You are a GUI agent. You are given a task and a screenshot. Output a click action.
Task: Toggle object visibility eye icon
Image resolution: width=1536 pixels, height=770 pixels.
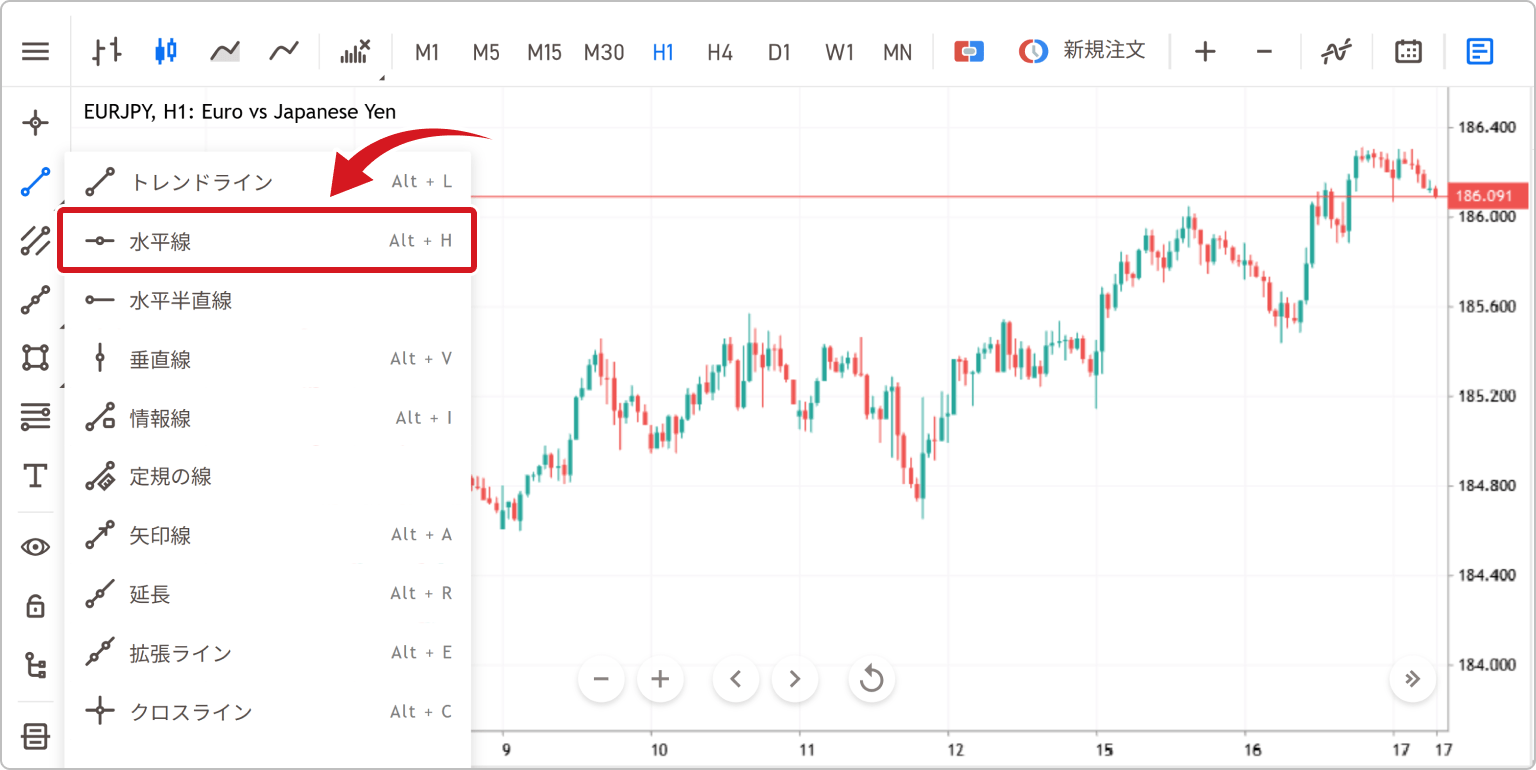point(36,547)
